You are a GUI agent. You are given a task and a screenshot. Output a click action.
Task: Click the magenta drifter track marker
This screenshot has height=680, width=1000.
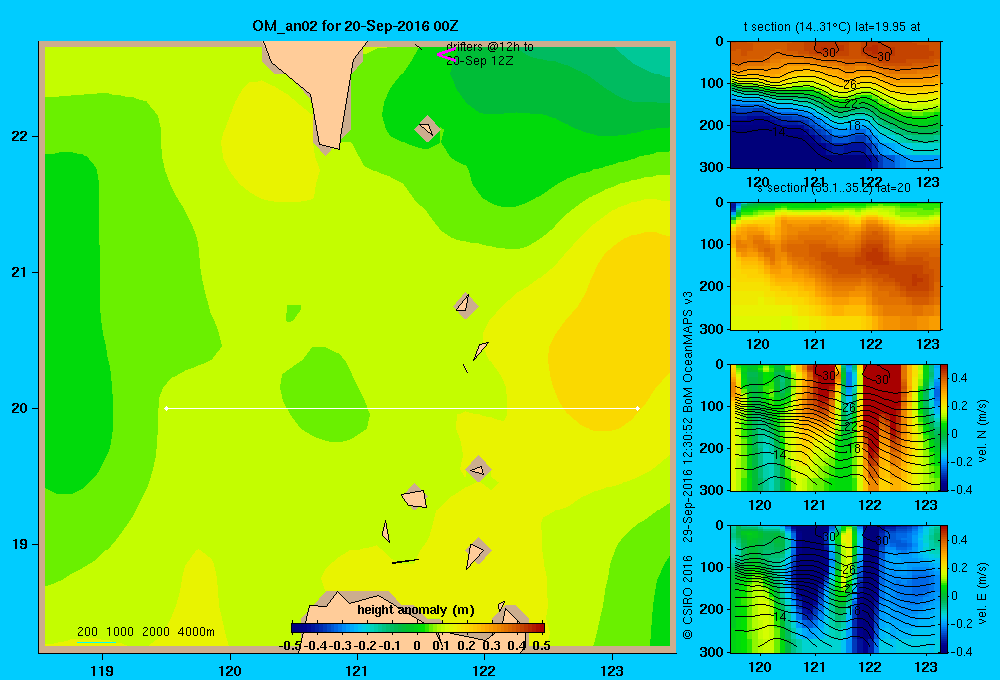pos(446,55)
